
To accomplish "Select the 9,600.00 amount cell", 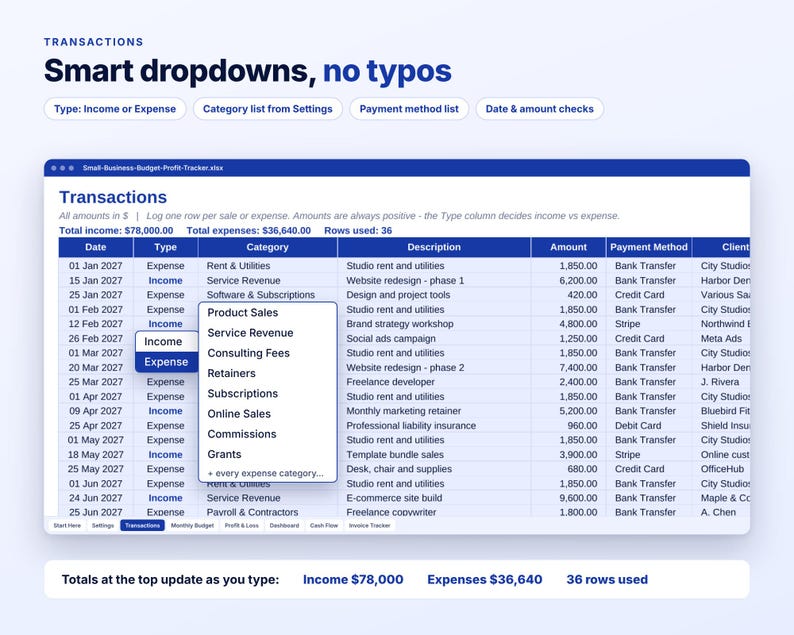I will [568, 498].
